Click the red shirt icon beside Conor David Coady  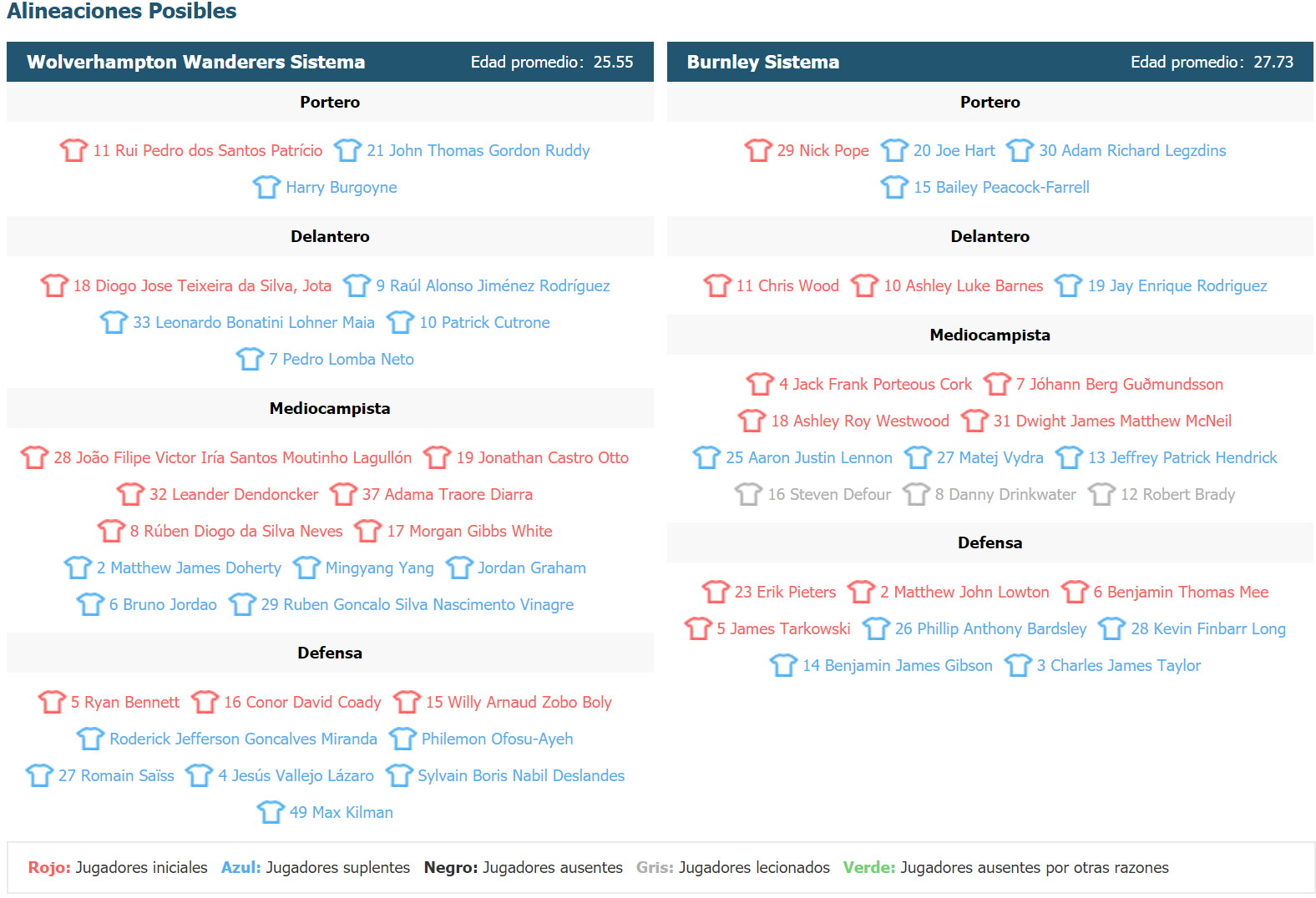[205, 702]
